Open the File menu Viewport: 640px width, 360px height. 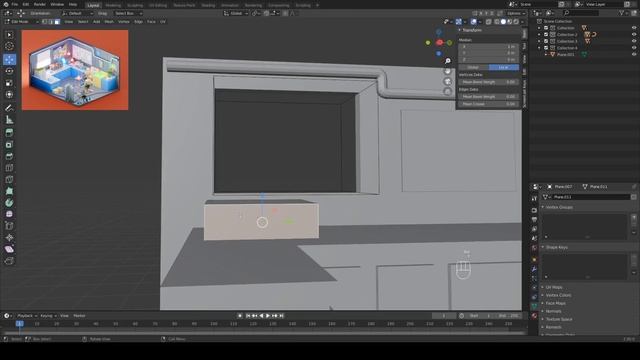click(15, 4)
